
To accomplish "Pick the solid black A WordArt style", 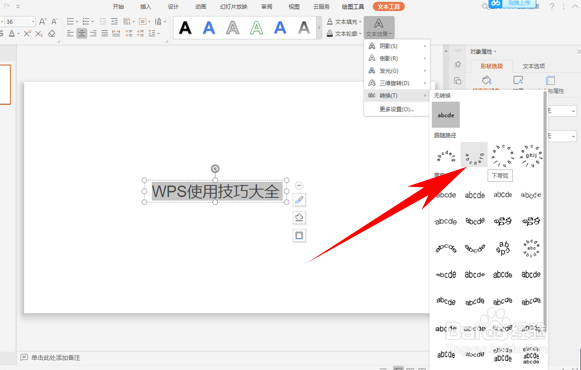I will (185, 28).
